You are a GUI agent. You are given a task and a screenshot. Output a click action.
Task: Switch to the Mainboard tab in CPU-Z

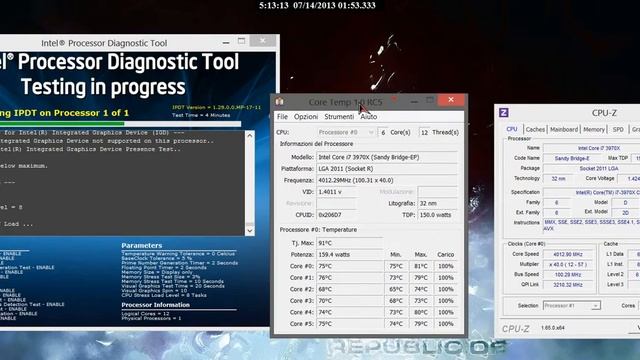pos(564,129)
